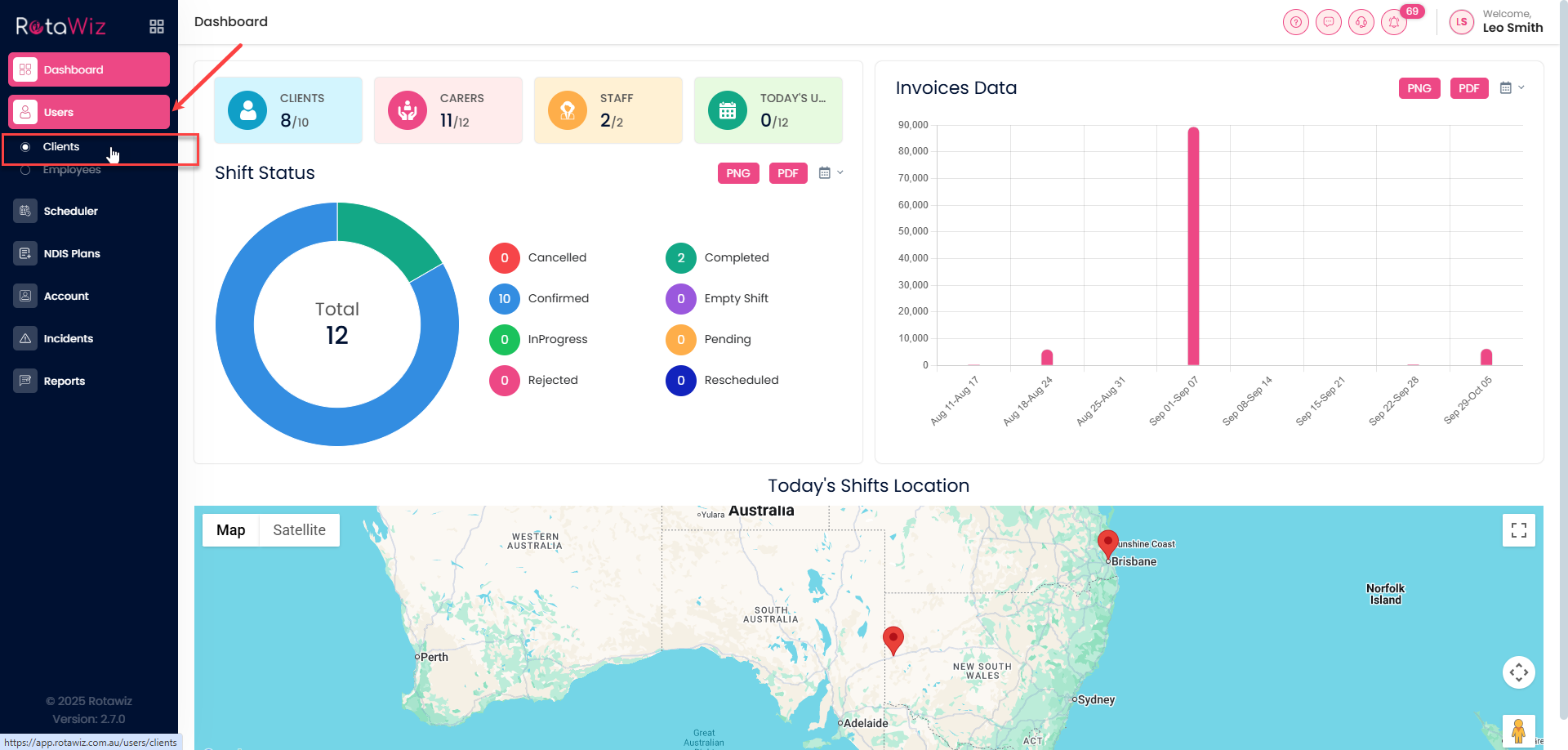Download Invoices Data as PDF
The width and height of the screenshot is (1568, 750).
1468,88
